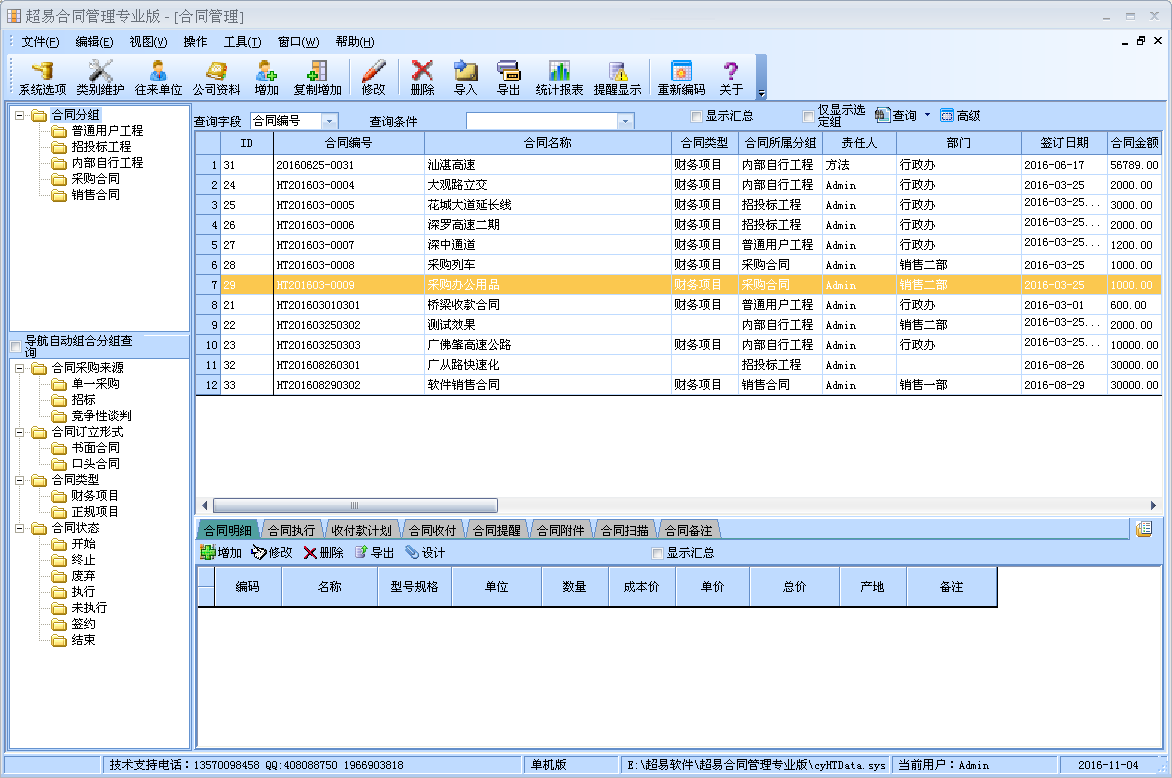This screenshot has height=778, width=1172.
Task: Open 往来单位 contacts toolbar icon
Action: pos(158,77)
